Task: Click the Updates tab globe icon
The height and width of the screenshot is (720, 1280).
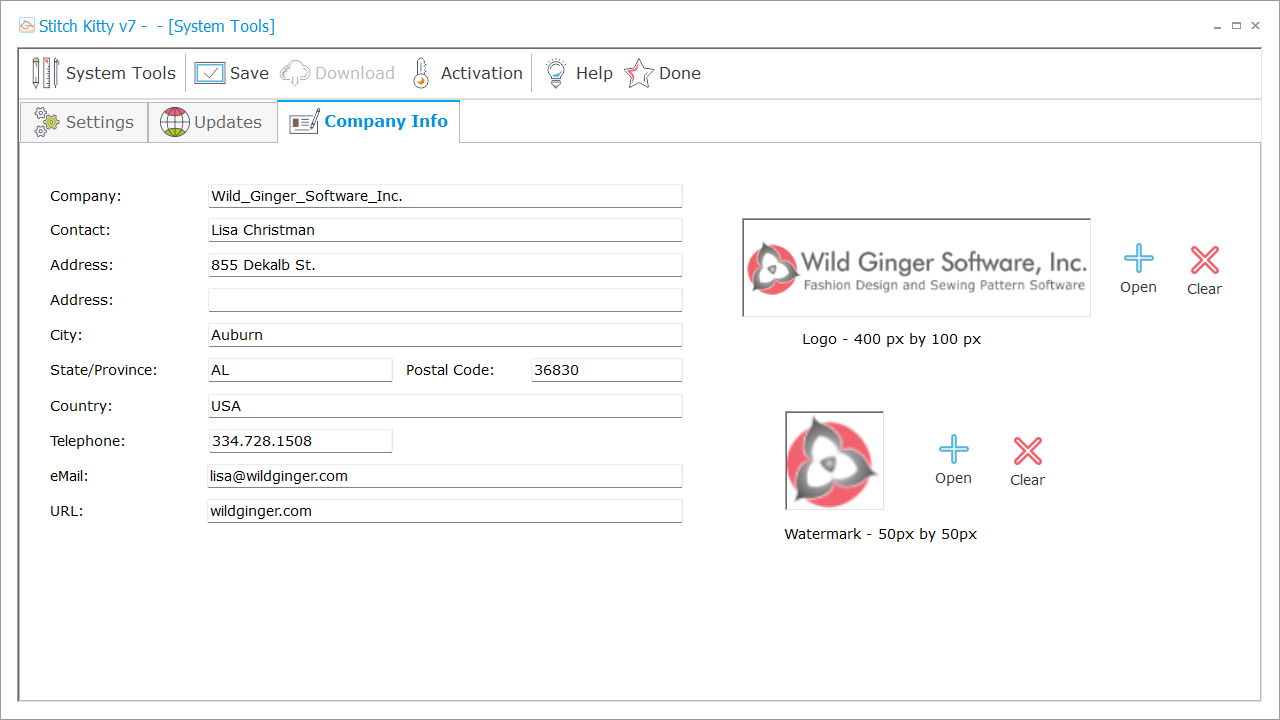Action: tap(175, 122)
